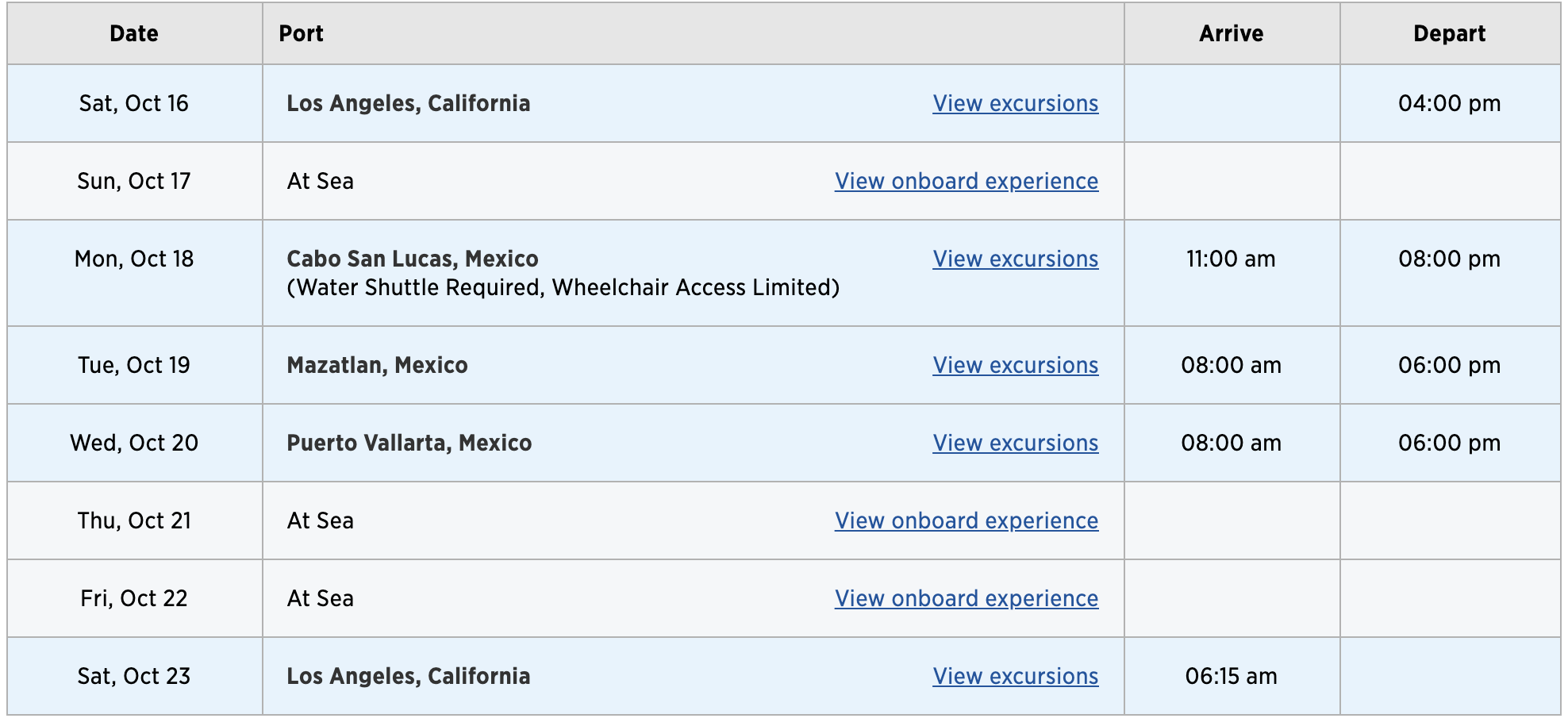Click the 04:00 pm departure time

pyautogui.click(x=1449, y=103)
